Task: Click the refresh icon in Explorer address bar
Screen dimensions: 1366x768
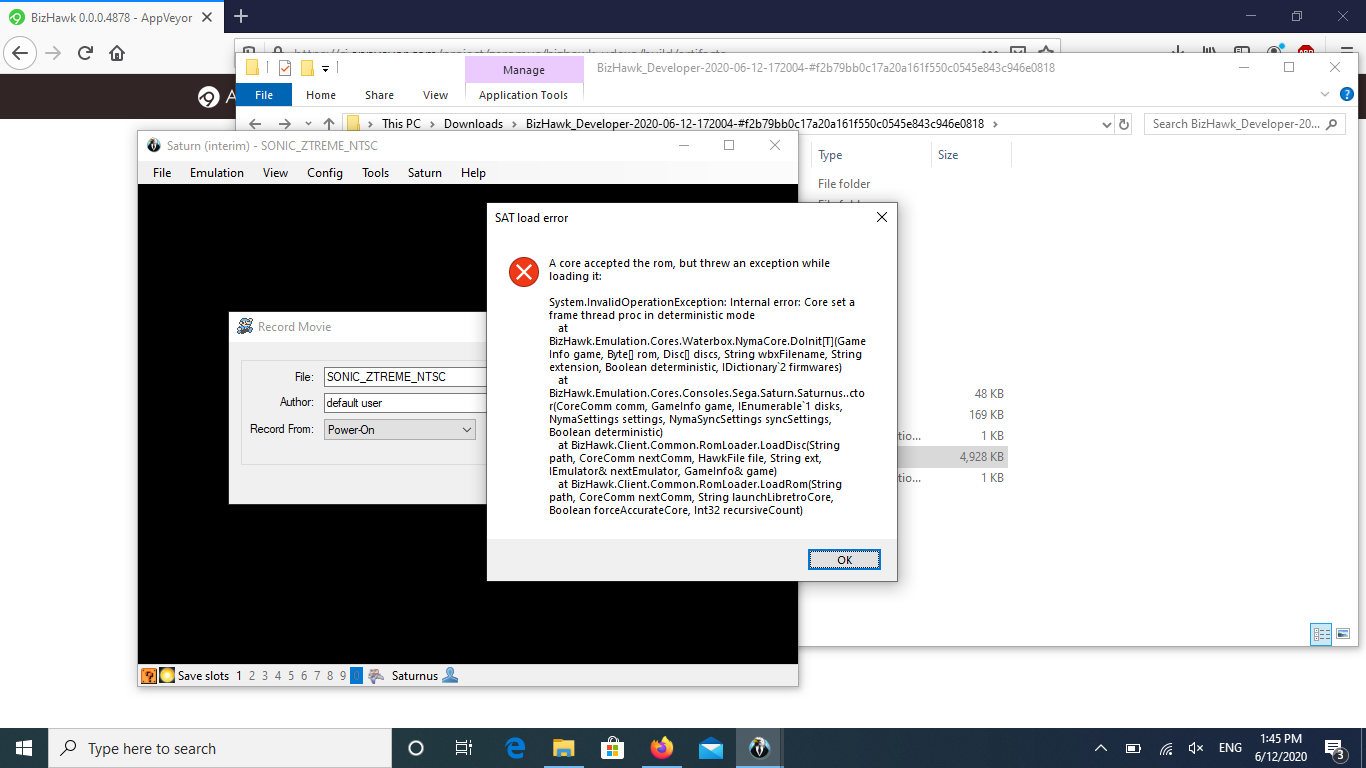Action: [1124, 123]
